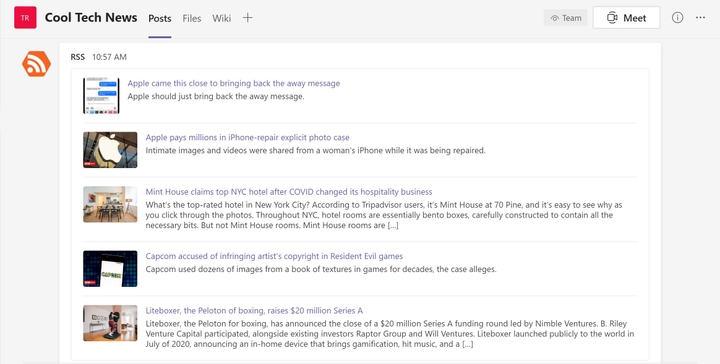Open Apple pays millions iPhone-repair article
This screenshot has width=720, height=364.
(248, 138)
